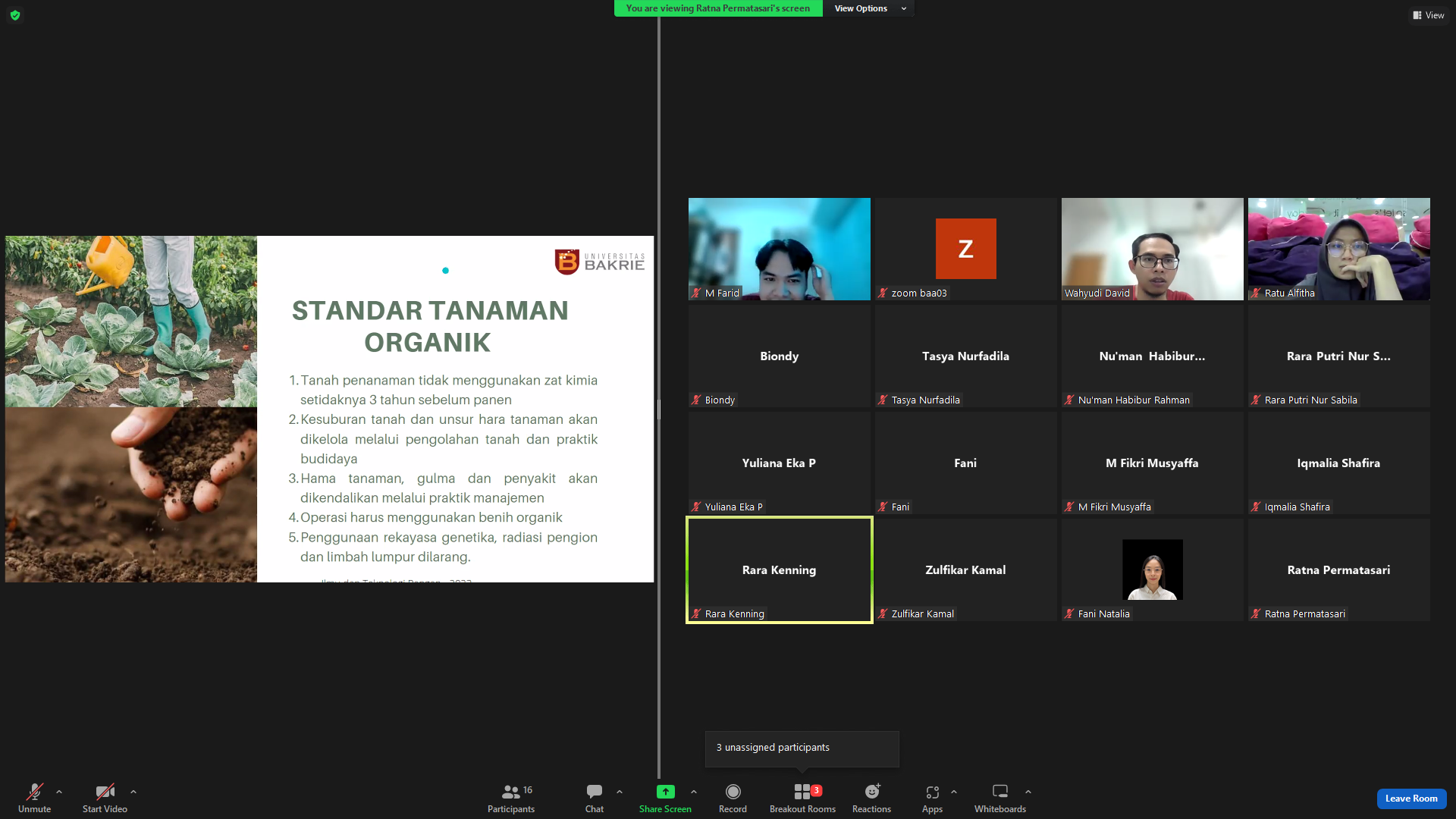Click the muted mic icon on M Fikri Musyaffa
Image resolution: width=1456 pixels, height=819 pixels.
point(1069,507)
